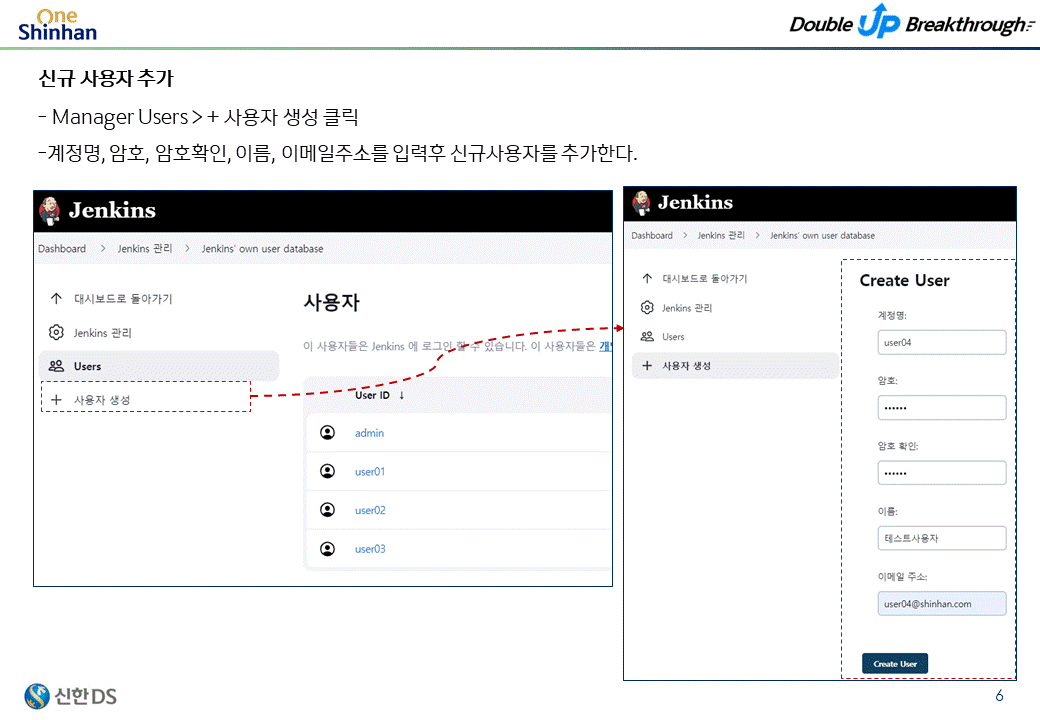Click the Create User form heading
Image resolution: width=1040 pixels, height=720 pixels.
coord(904,280)
